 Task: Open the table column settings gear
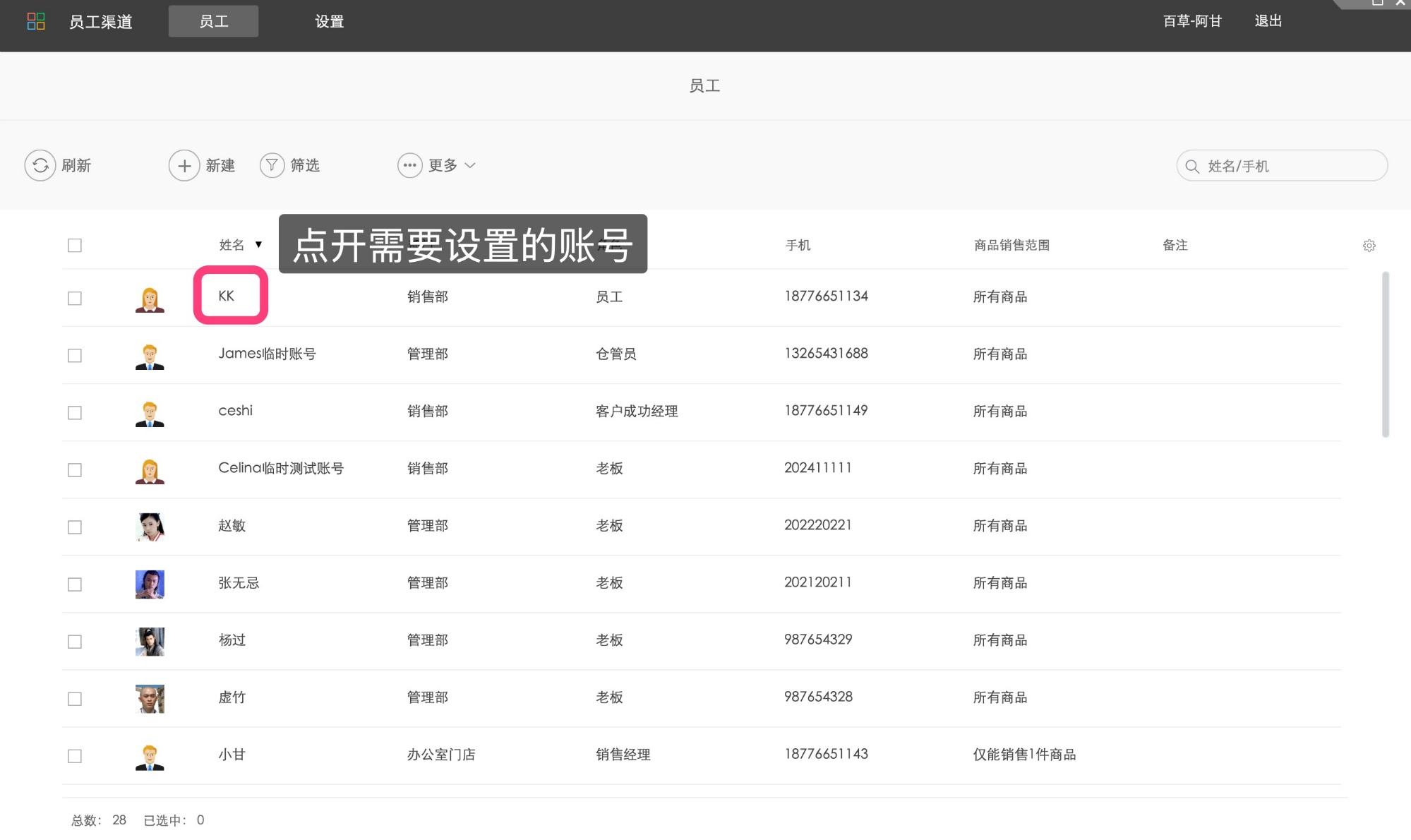pos(1369,246)
